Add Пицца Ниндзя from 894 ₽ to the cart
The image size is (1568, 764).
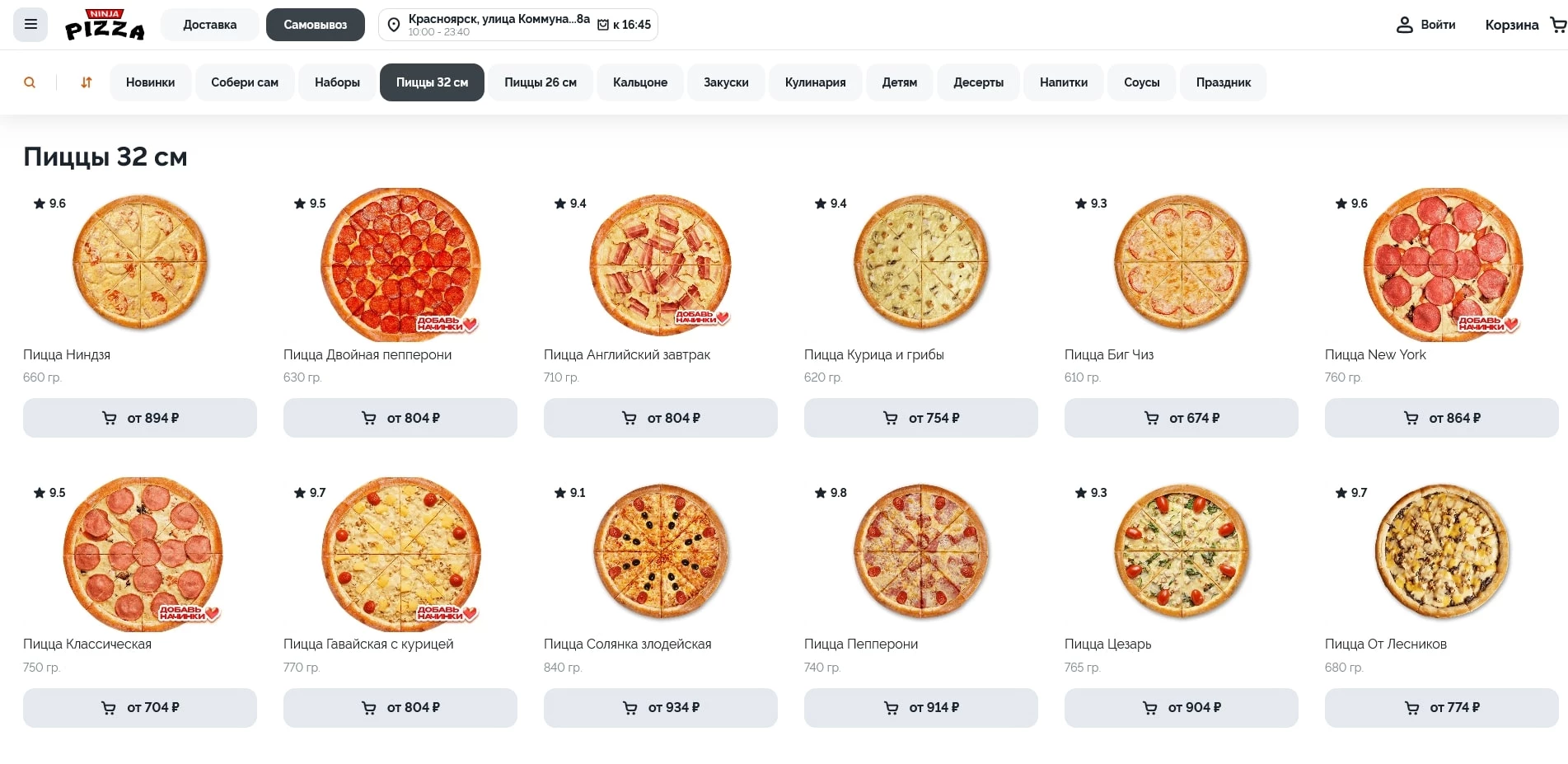(x=140, y=418)
